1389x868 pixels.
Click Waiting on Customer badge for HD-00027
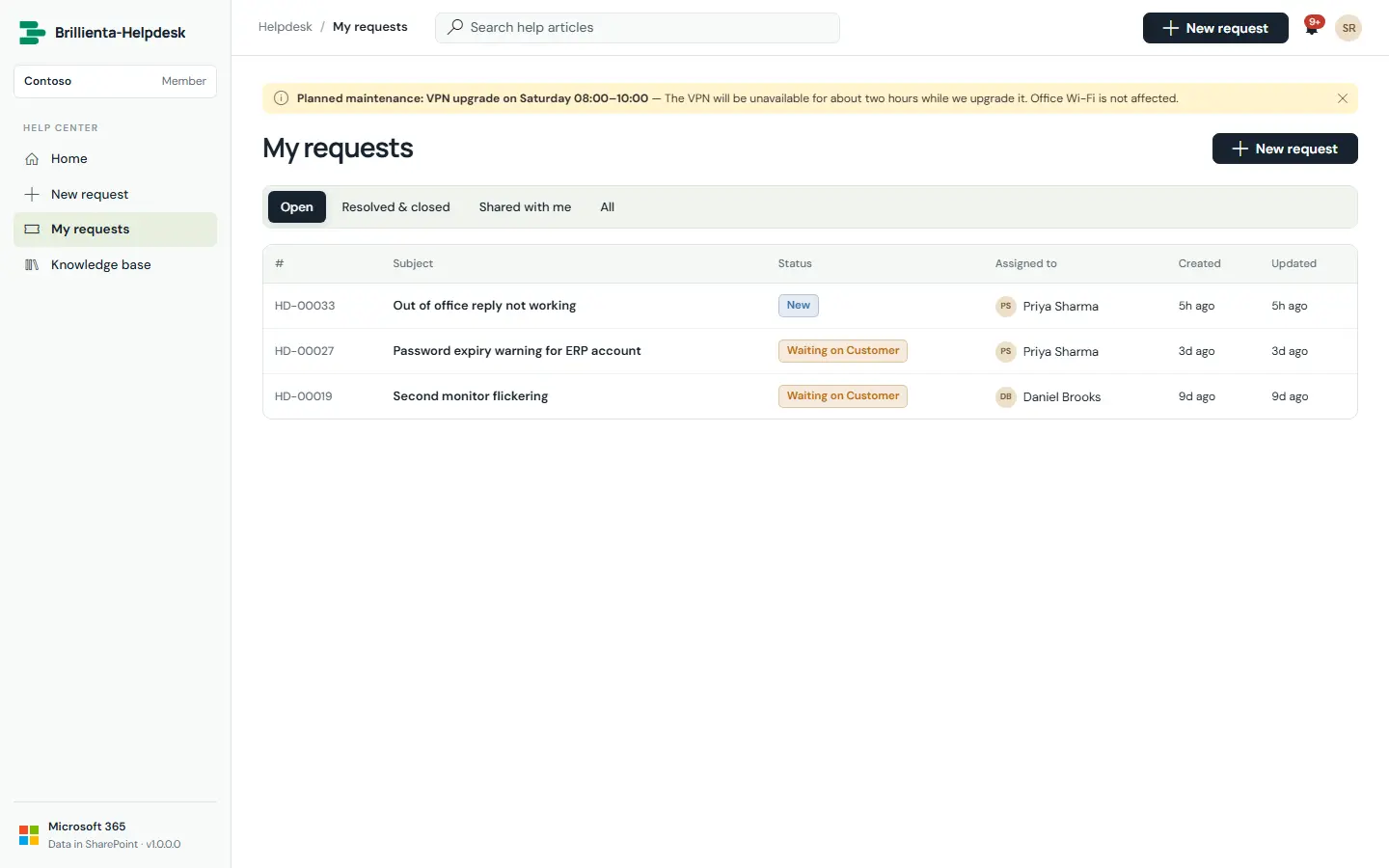point(843,351)
